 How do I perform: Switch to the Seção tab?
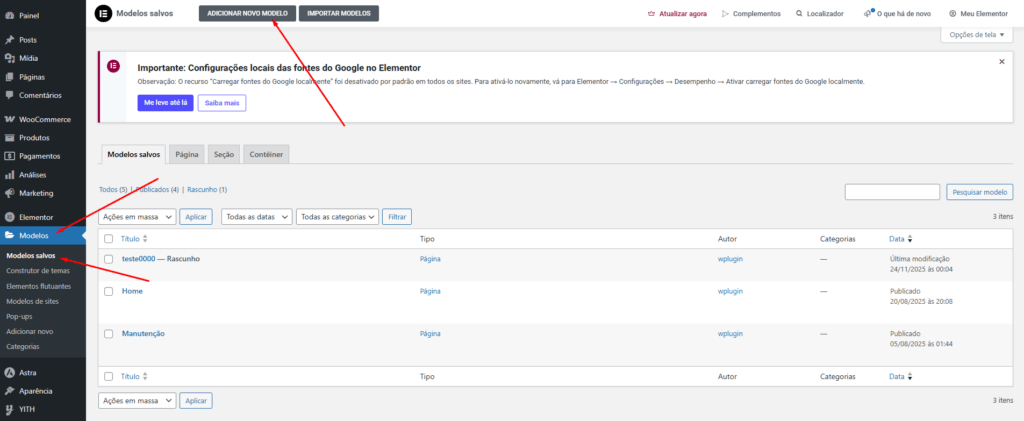(x=224, y=154)
